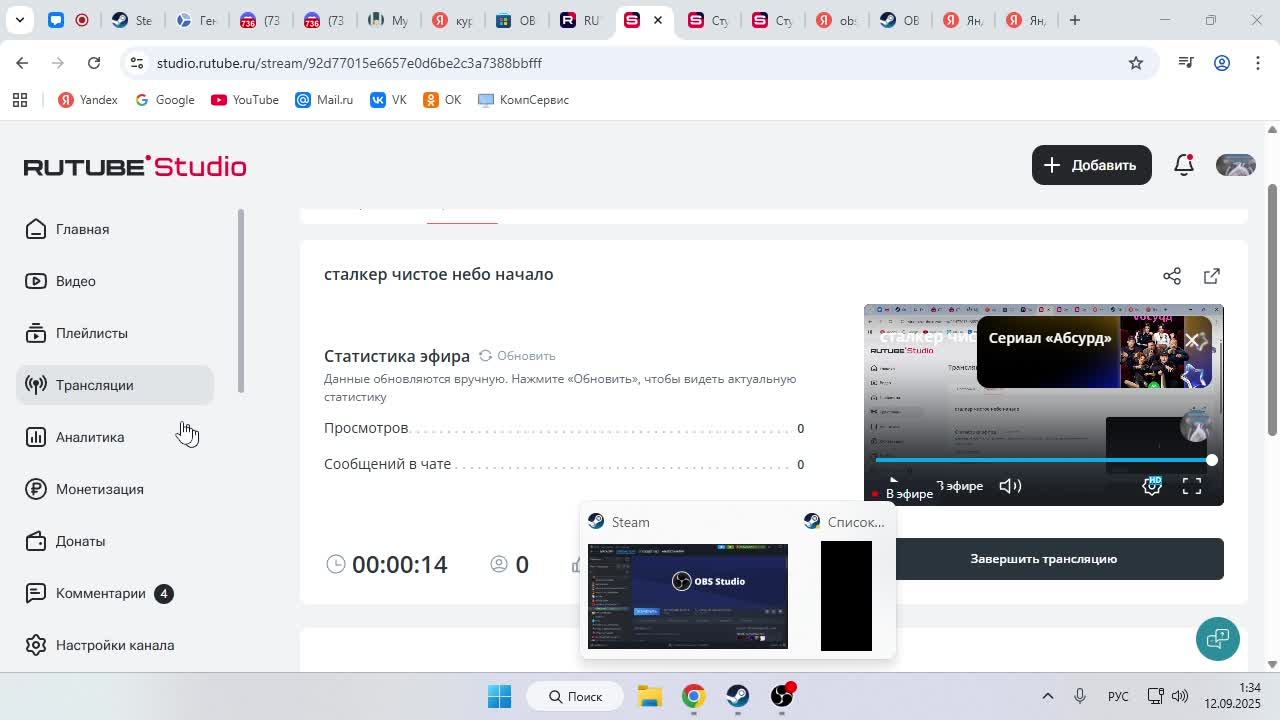Select Трансляции in the sidebar
Image resolution: width=1280 pixels, height=720 pixels.
115,385
